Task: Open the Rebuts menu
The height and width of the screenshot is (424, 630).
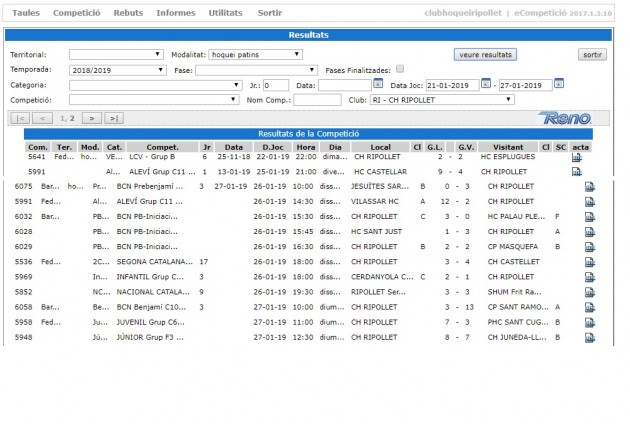Action: click(x=128, y=13)
